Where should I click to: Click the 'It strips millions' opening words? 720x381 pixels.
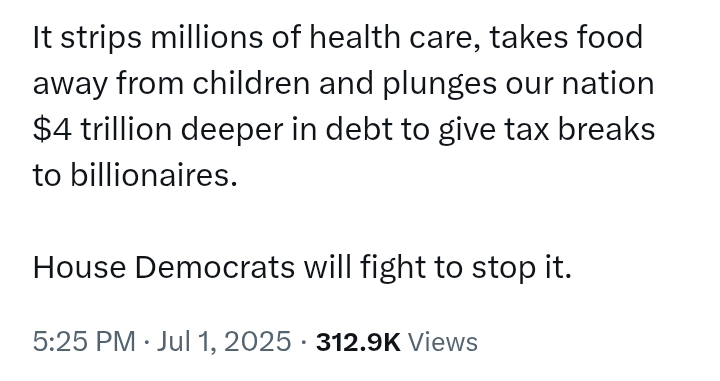tap(148, 37)
